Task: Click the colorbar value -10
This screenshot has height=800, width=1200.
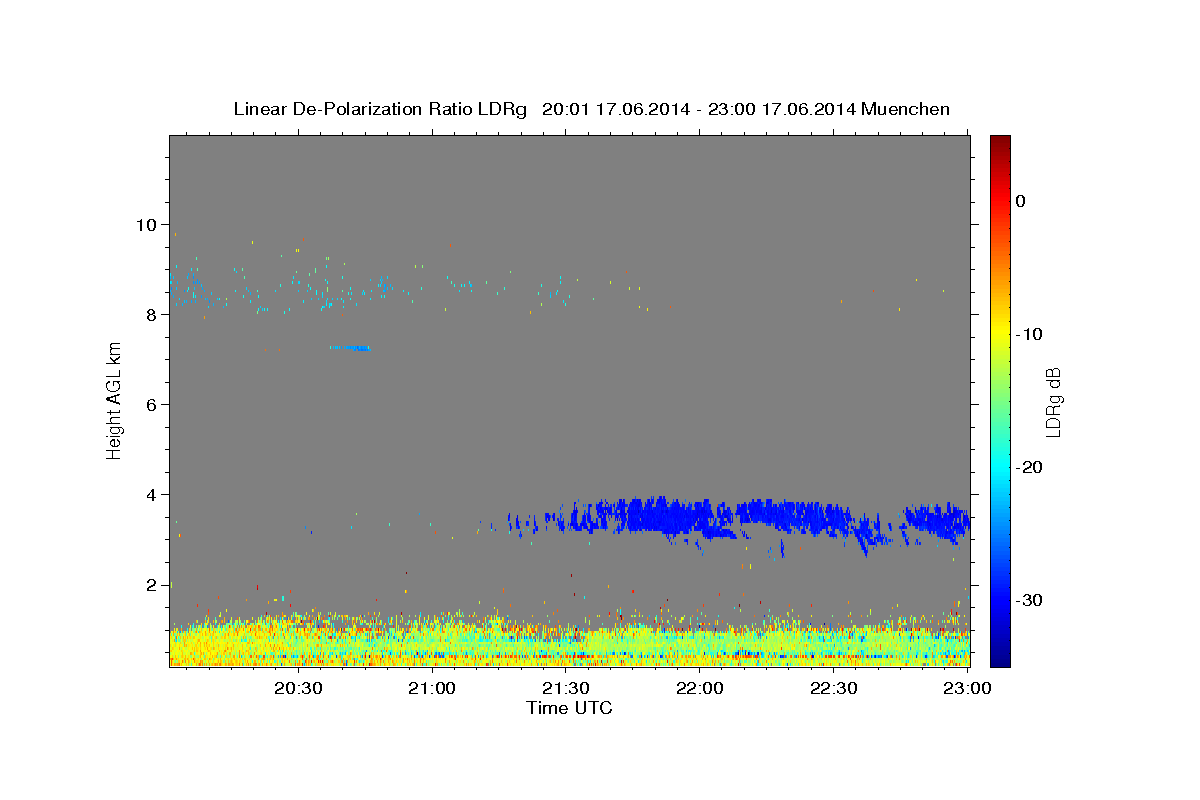Action: [1030, 334]
